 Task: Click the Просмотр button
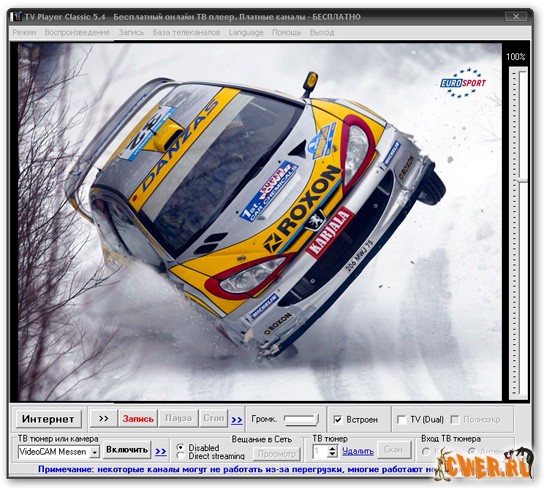(277, 453)
